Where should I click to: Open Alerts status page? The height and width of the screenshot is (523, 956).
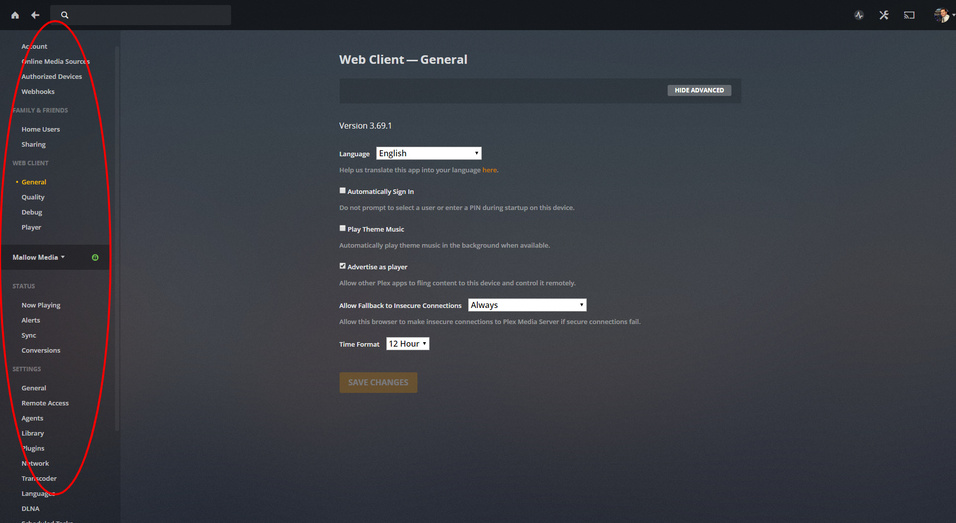click(30, 321)
